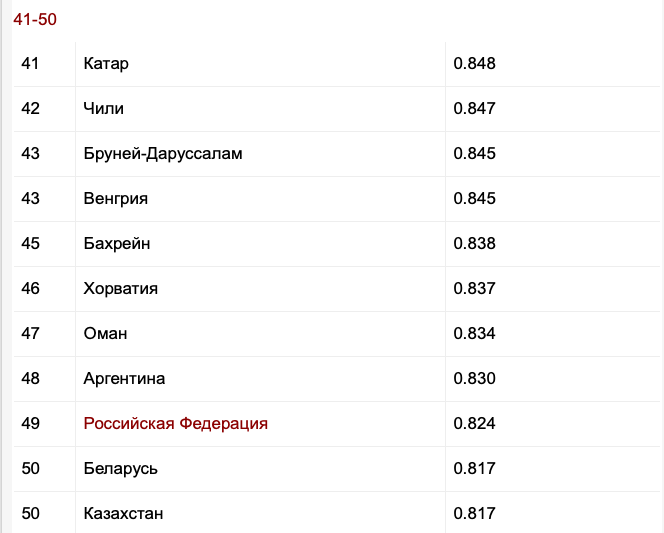Select the Бахрейн table cell

coord(117,244)
